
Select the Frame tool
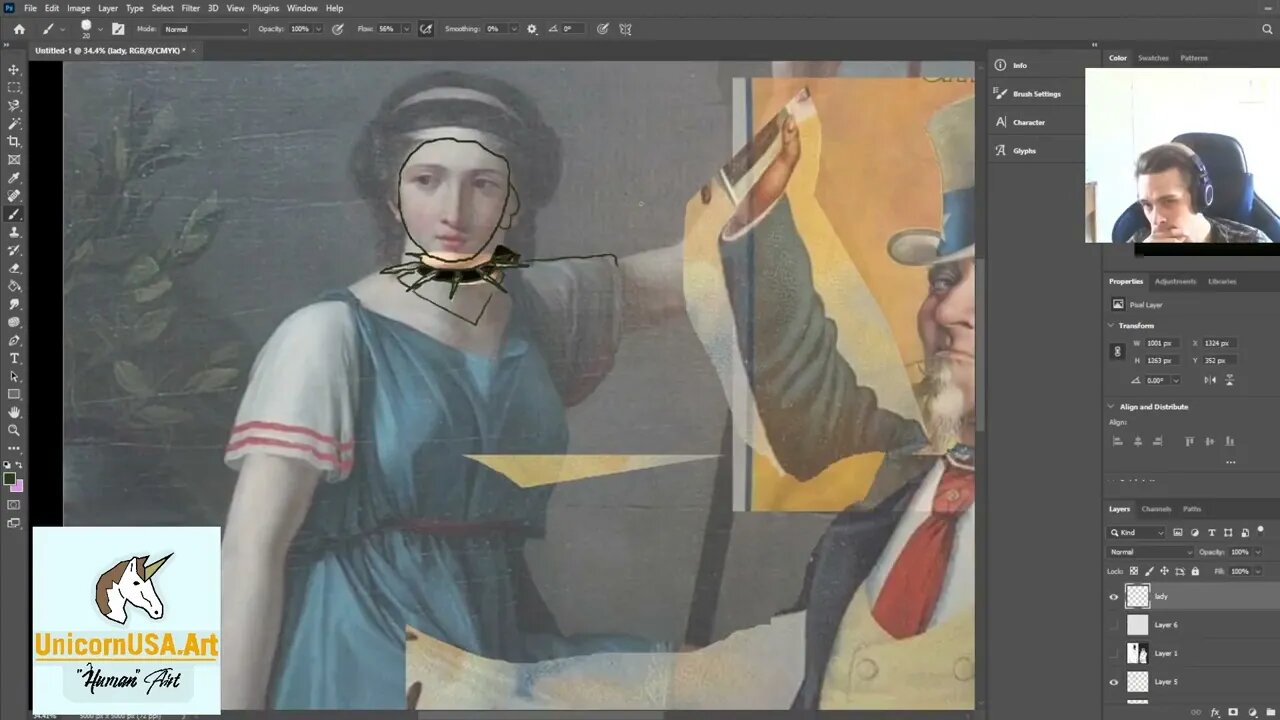[14, 159]
